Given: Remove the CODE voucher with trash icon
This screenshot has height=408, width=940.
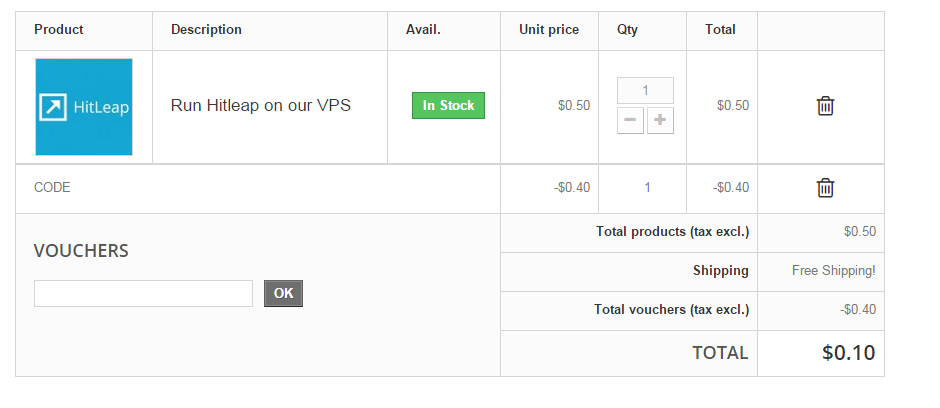Looking at the screenshot, I should click(x=825, y=188).
